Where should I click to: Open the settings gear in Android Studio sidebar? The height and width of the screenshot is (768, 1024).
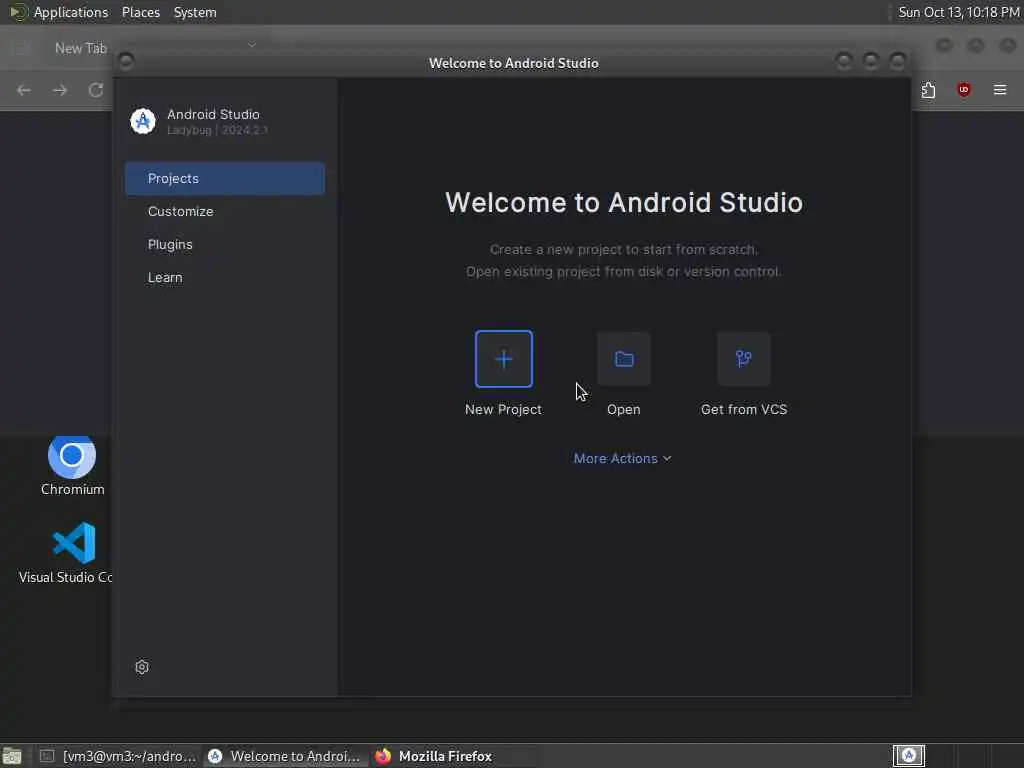[x=142, y=667]
